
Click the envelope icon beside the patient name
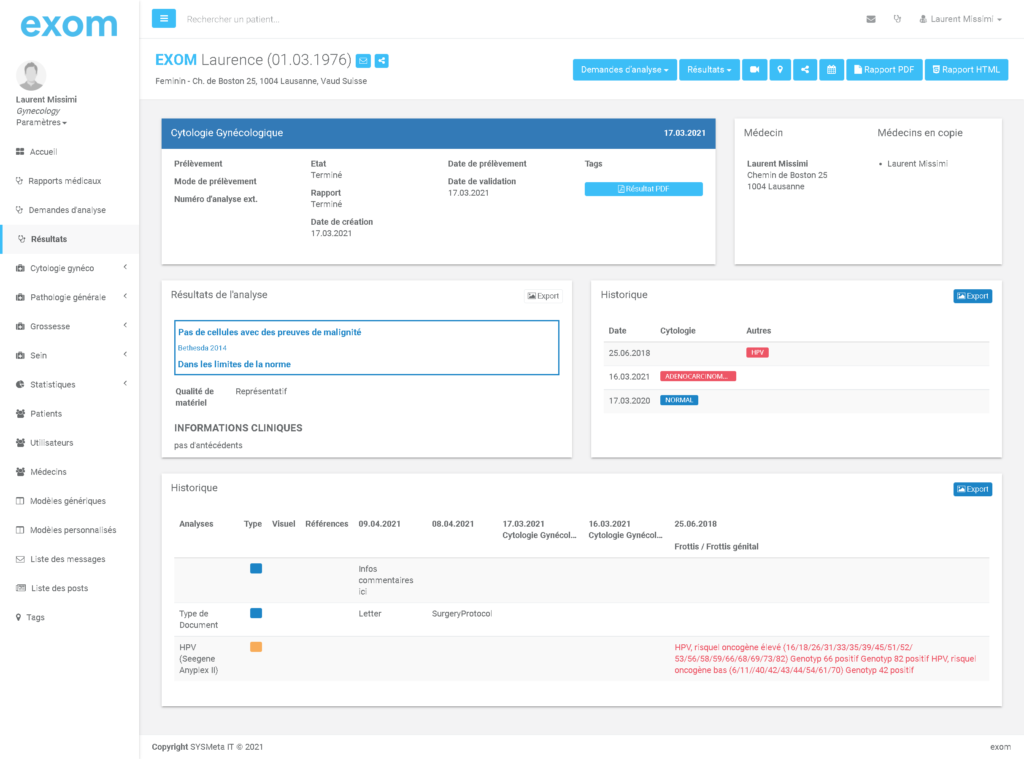click(x=363, y=61)
